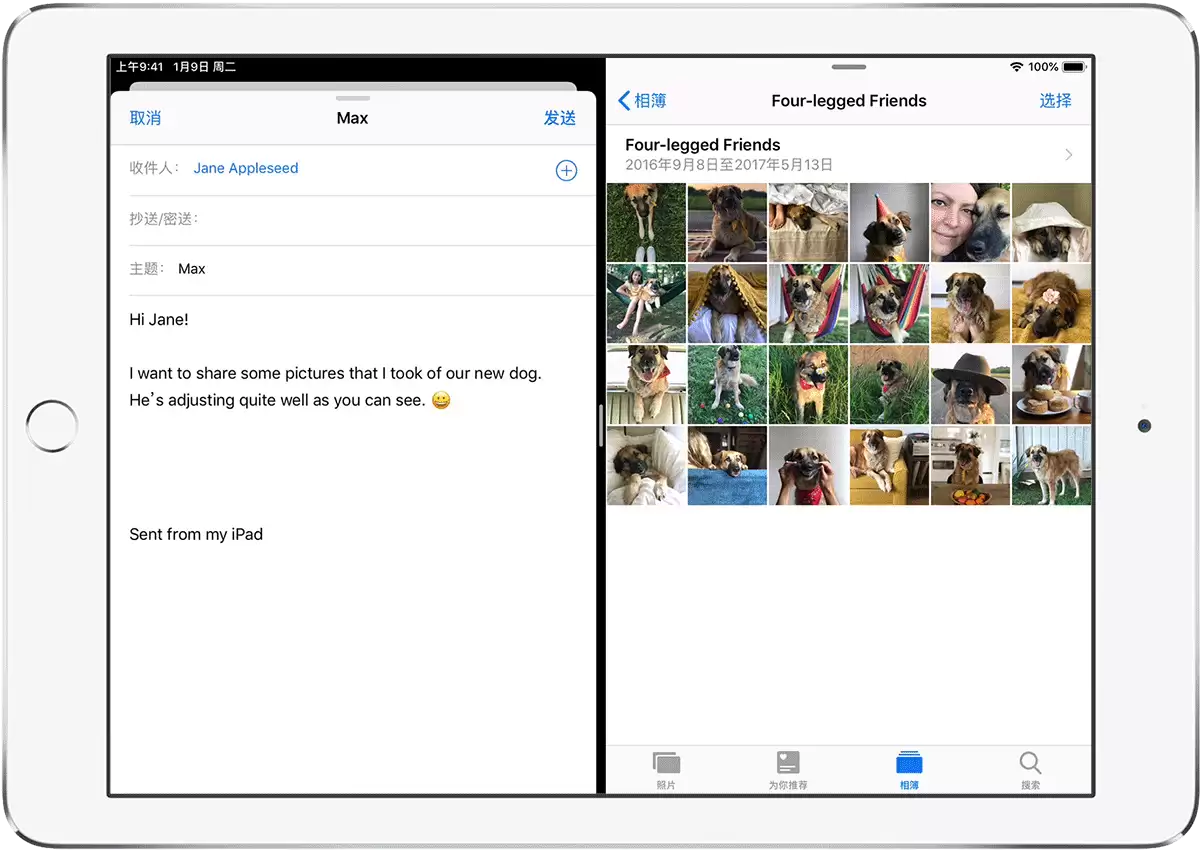
Task: Open dog in kitchen with fruit bowl photo
Action: click(970, 465)
